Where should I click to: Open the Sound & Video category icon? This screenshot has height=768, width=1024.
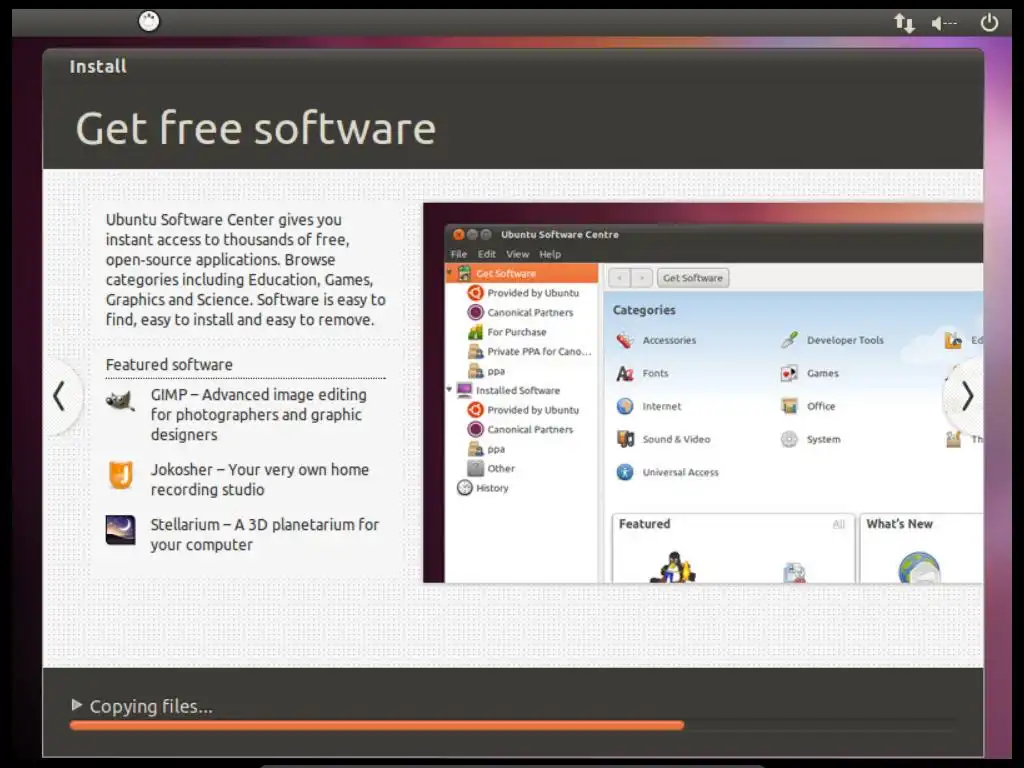coord(625,439)
